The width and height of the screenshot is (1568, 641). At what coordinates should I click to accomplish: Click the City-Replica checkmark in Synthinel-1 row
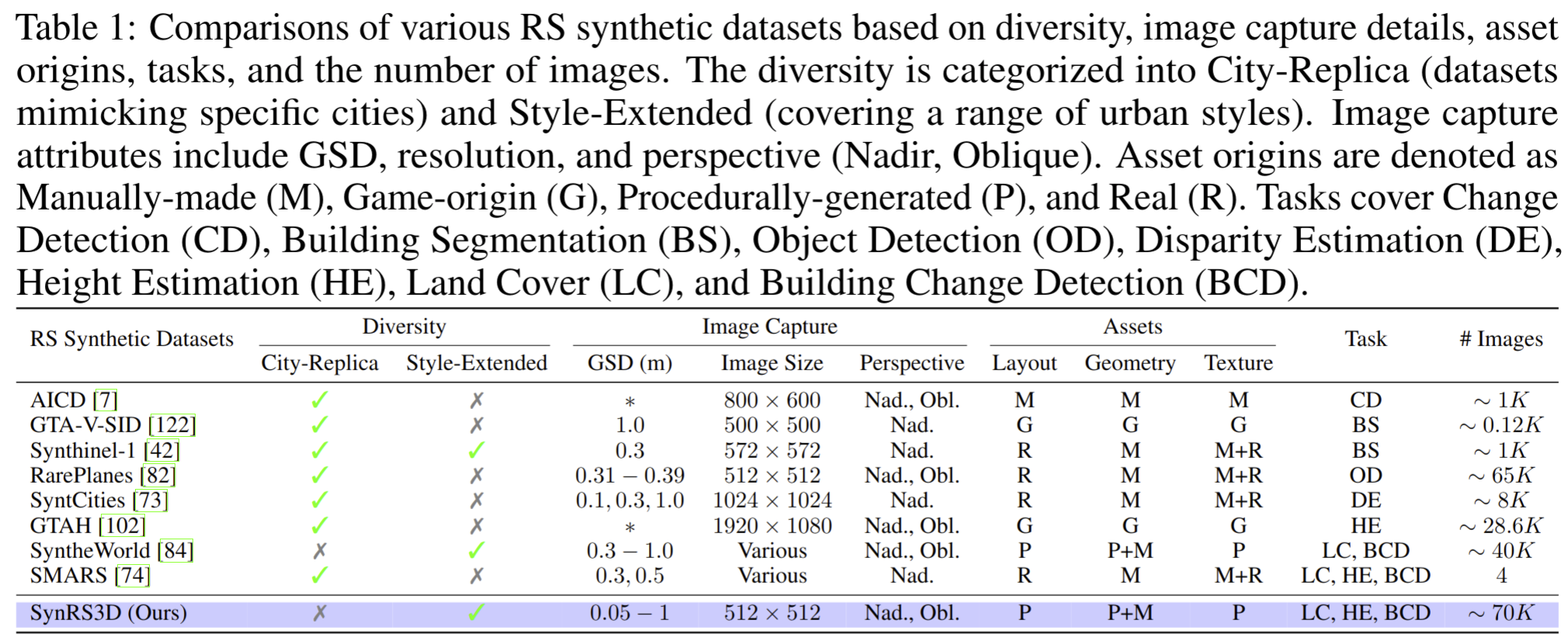(319, 450)
